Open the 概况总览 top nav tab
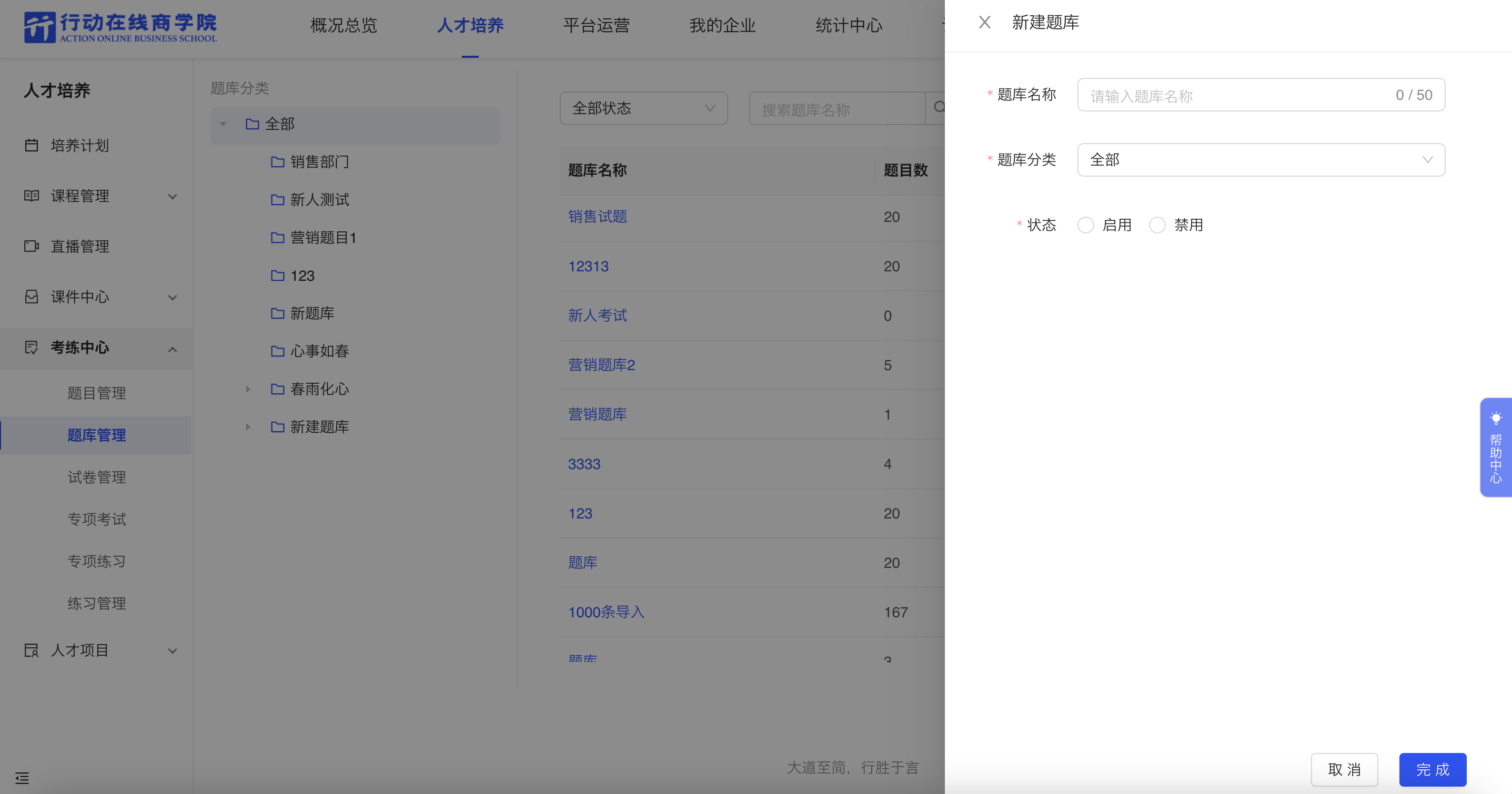1512x794 pixels. click(x=344, y=25)
